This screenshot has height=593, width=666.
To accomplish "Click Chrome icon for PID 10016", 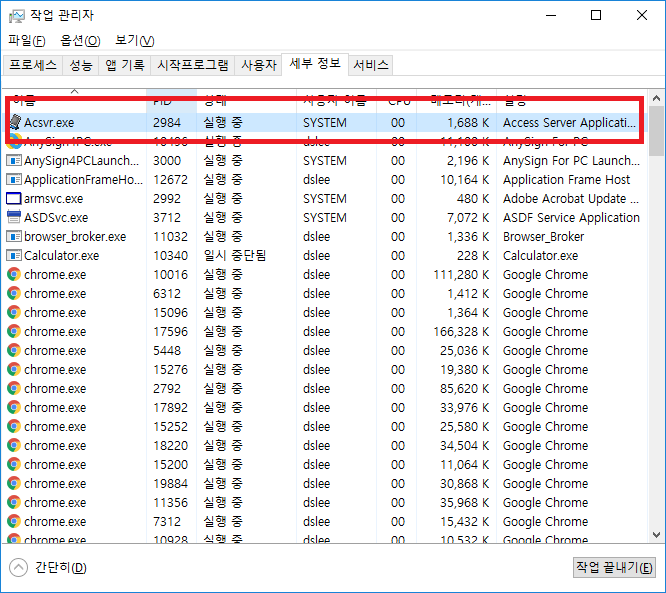I will coord(14,274).
